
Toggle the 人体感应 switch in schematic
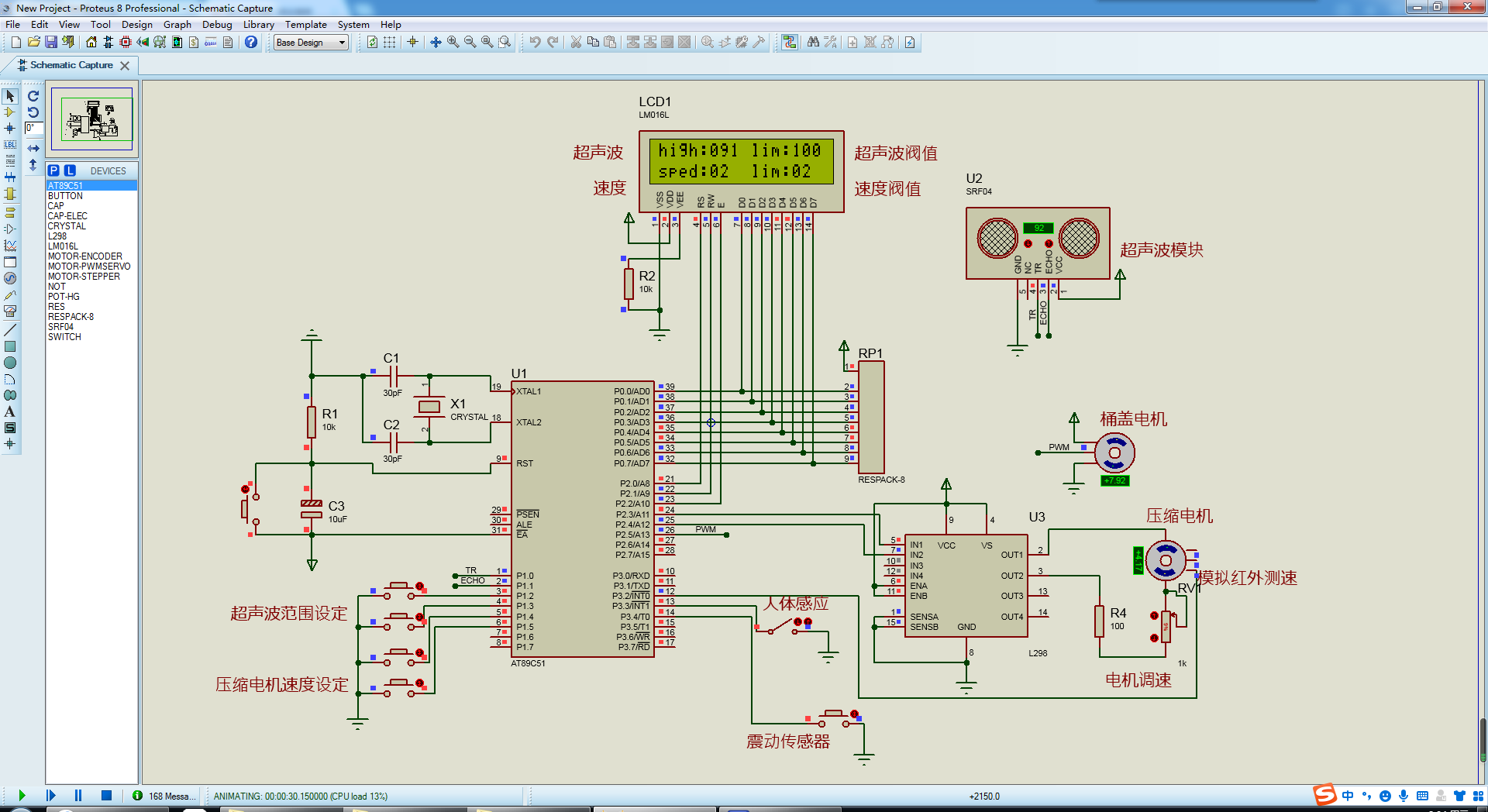(x=781, y=628)
